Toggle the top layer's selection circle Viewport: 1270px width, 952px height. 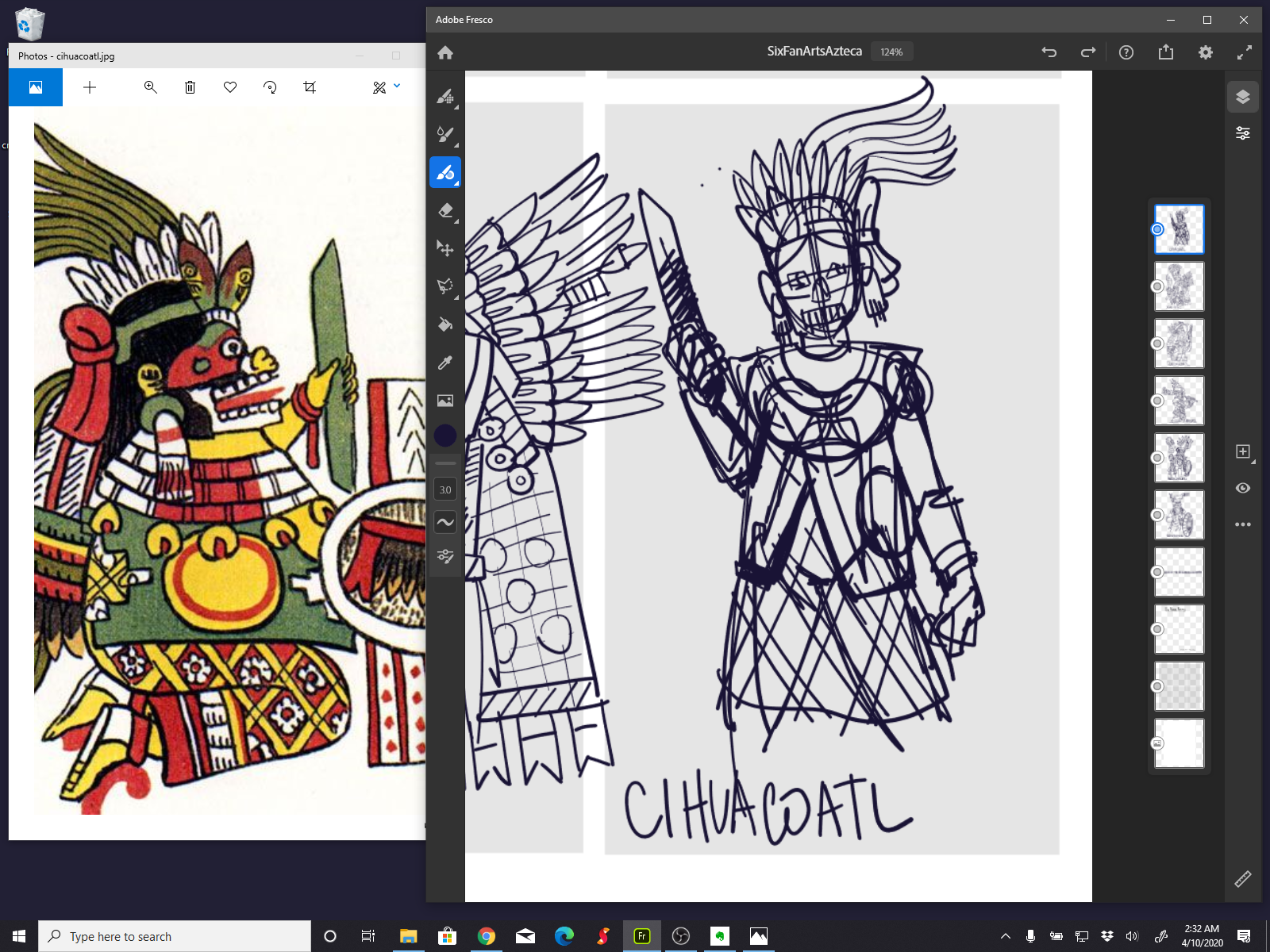(1157, 229)
